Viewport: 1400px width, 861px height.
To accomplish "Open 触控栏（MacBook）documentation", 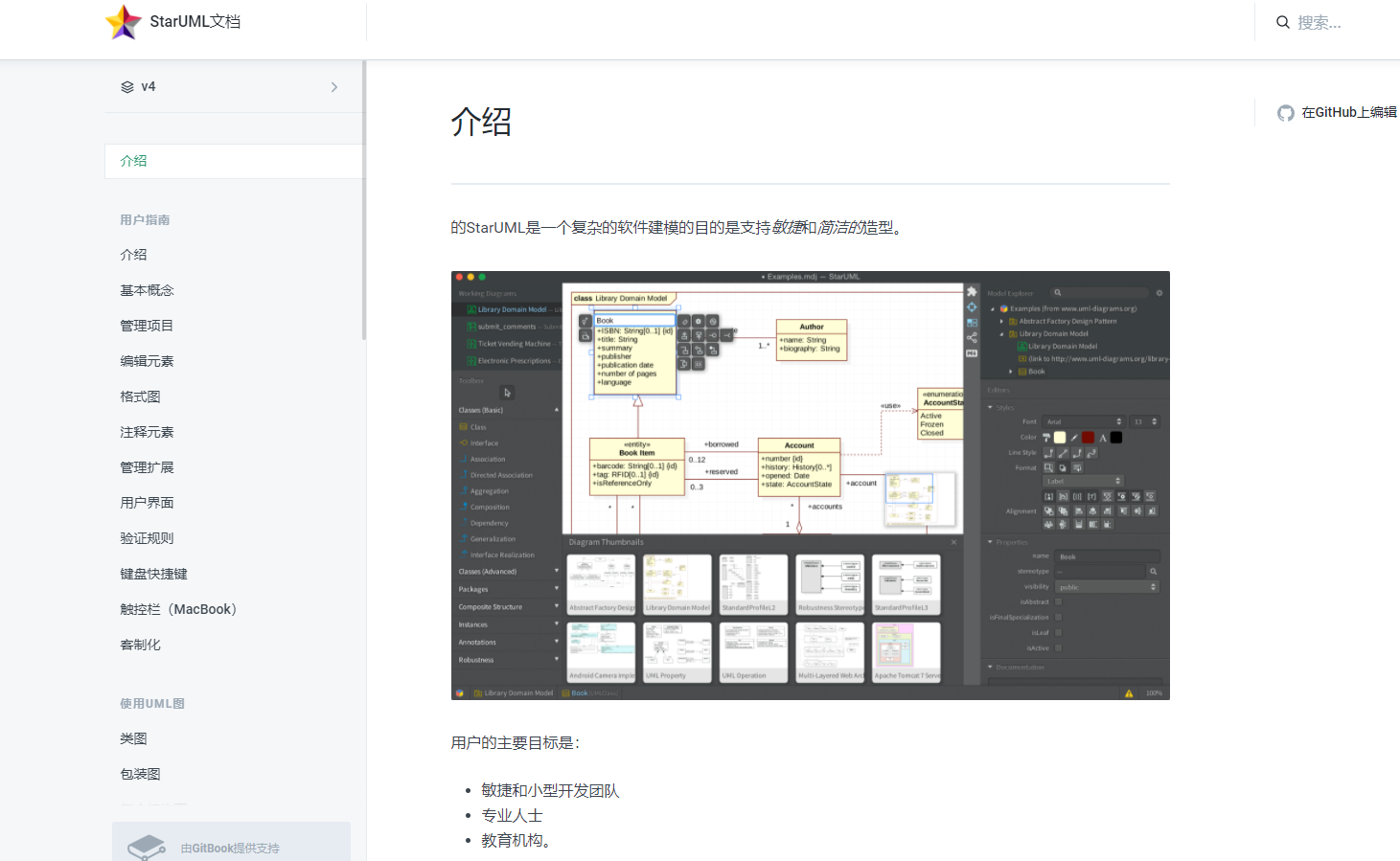I will [178, 608].
